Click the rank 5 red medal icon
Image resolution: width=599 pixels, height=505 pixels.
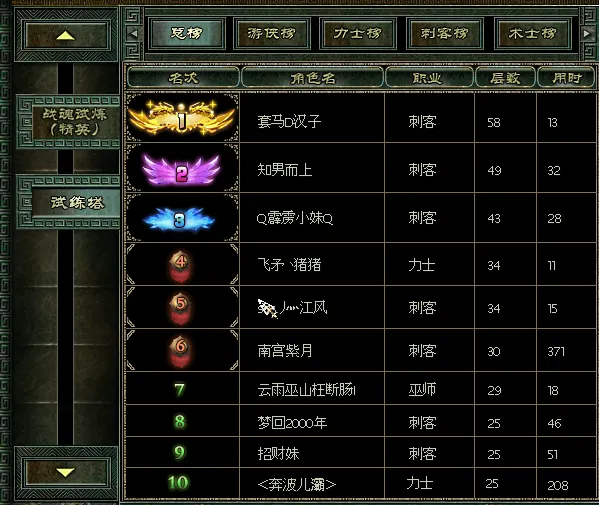pyautogui.click(x=180, y=308)
